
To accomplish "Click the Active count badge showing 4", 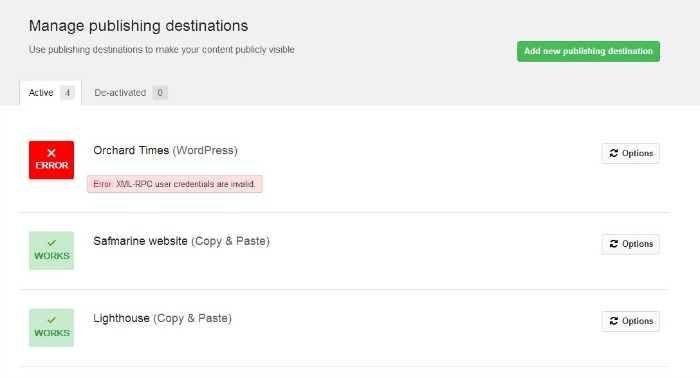I will pos(67,93).
